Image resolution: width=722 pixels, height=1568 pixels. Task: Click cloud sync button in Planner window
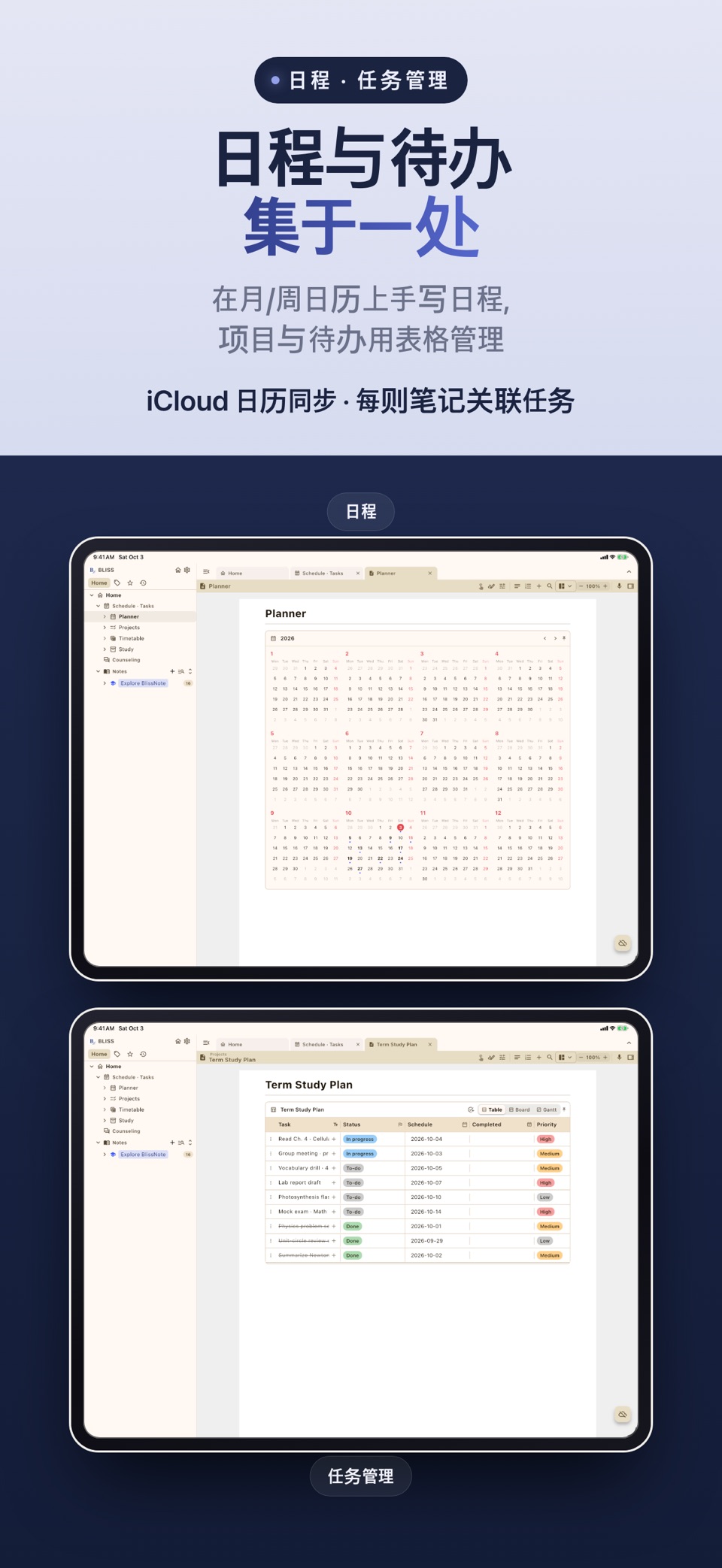click(x=623, y=943)
